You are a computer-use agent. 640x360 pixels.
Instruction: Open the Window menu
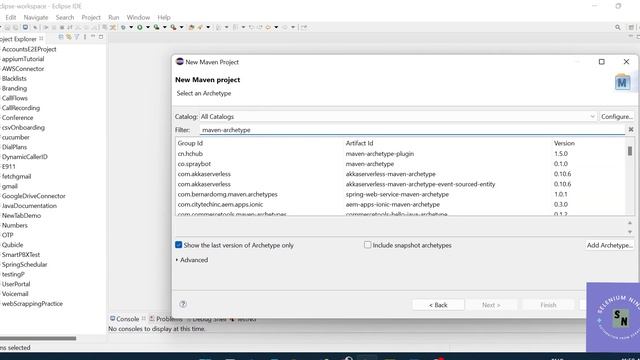[138, 18]
